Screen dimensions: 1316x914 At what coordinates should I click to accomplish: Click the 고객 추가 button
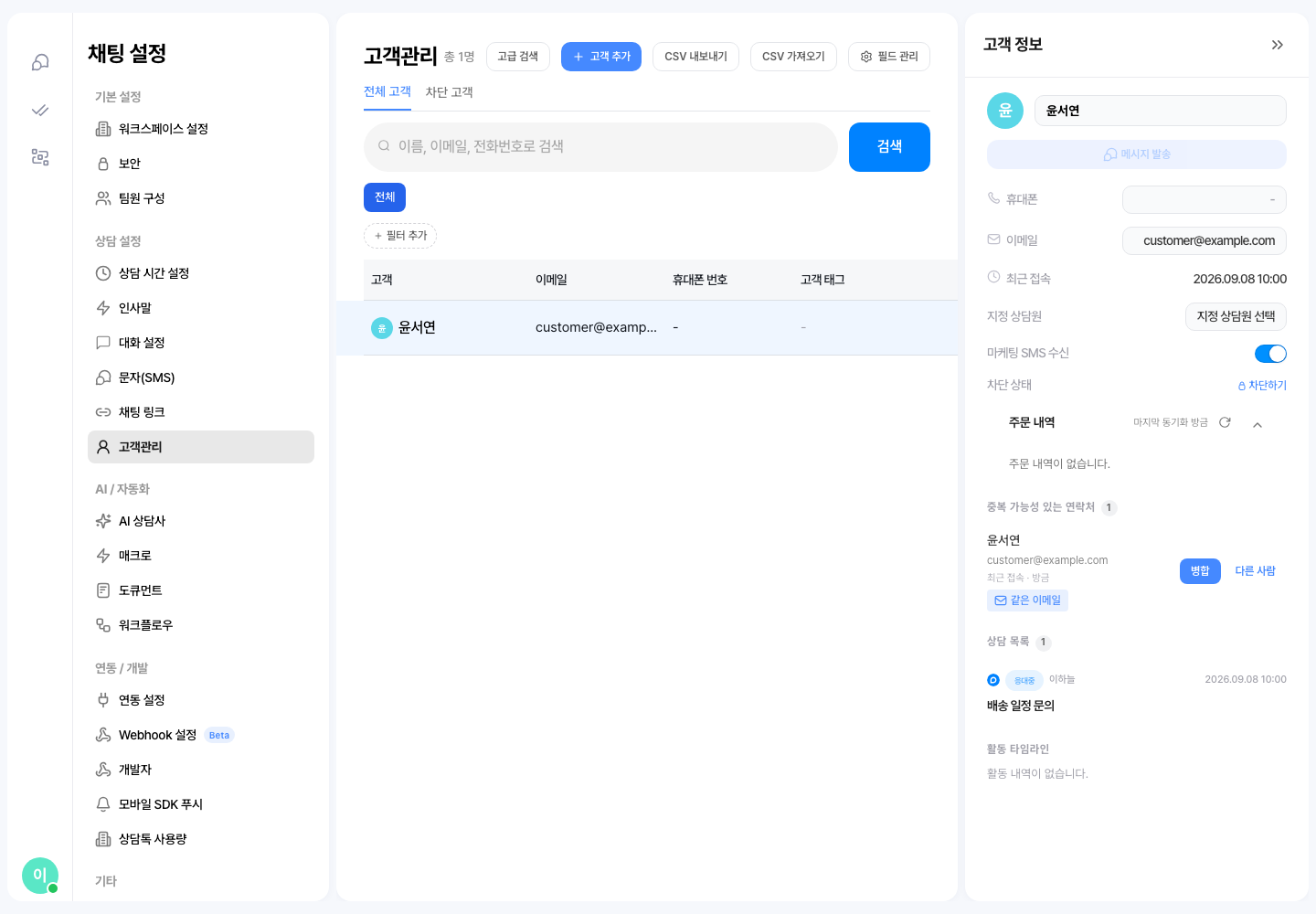(x=601, y=57)
